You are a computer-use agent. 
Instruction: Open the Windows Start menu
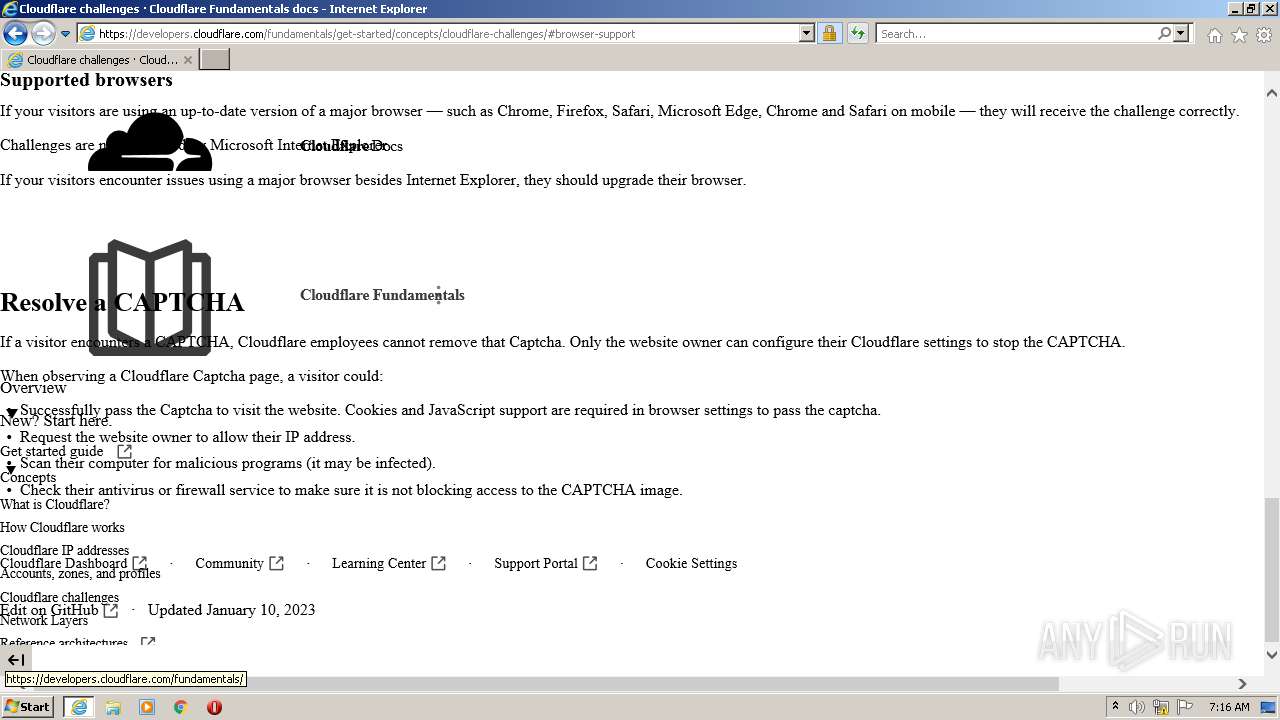point(27,706)
